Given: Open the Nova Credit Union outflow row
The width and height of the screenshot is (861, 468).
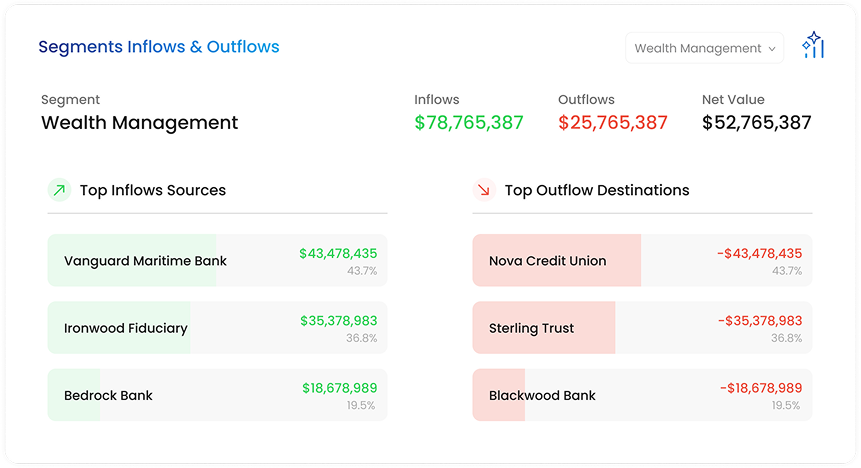Looking at the screenshot, I should (642, 260).
